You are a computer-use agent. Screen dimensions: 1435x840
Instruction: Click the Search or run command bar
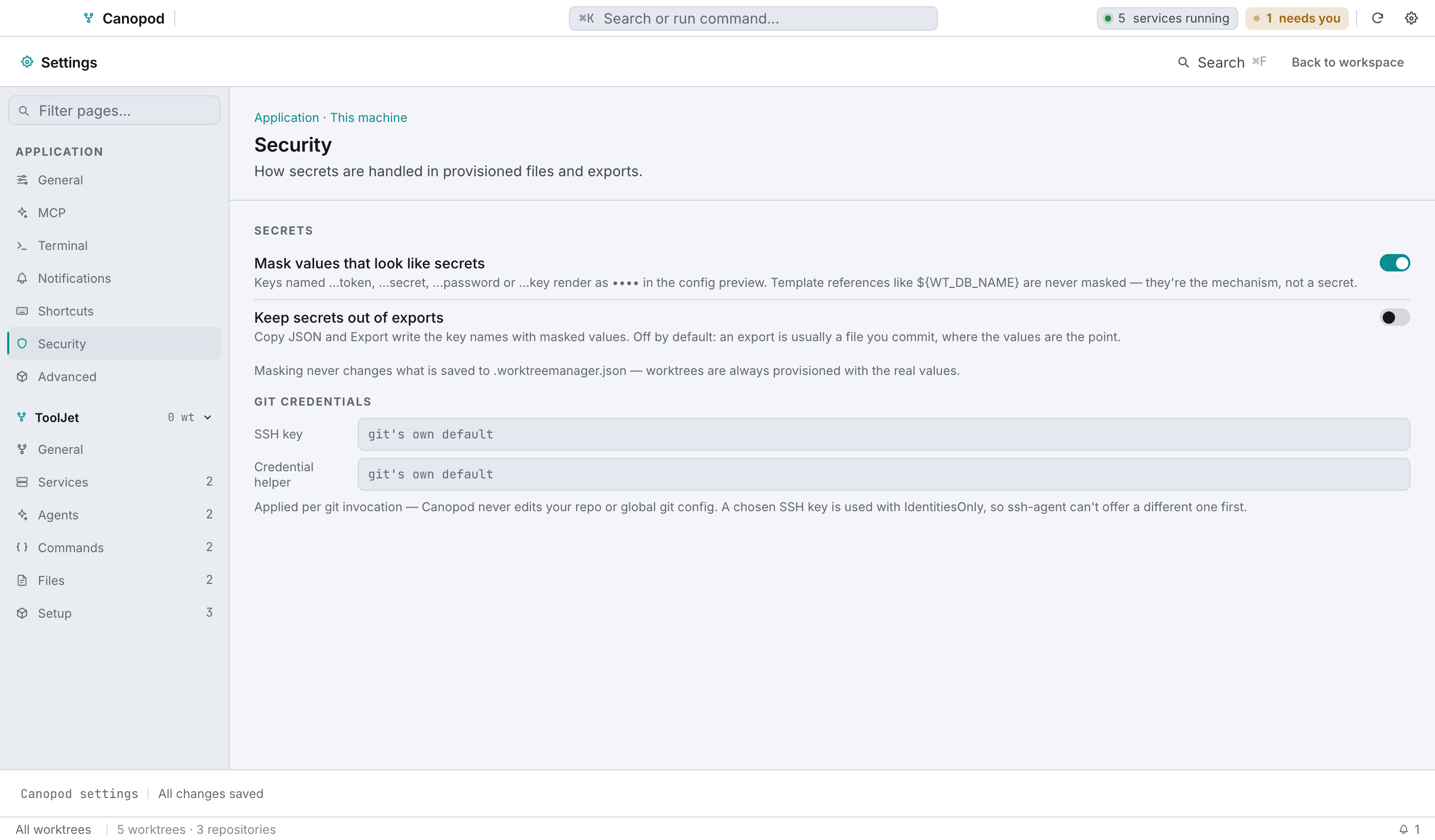click(753, 18)
